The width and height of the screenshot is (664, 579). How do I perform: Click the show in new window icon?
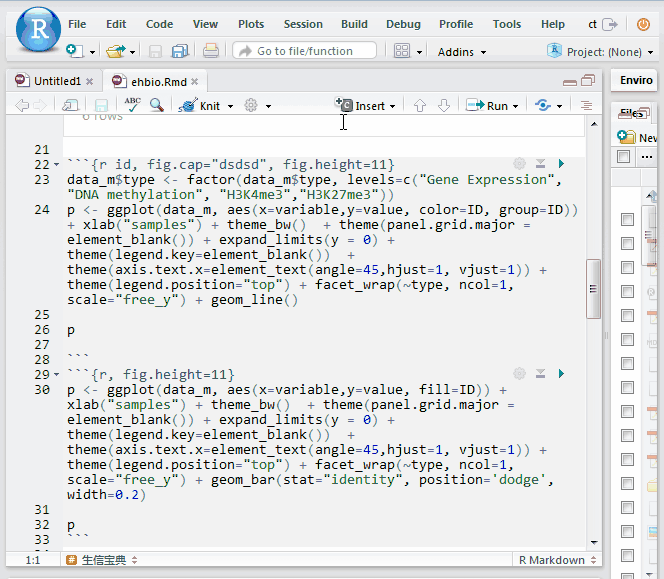coord(70,105)
